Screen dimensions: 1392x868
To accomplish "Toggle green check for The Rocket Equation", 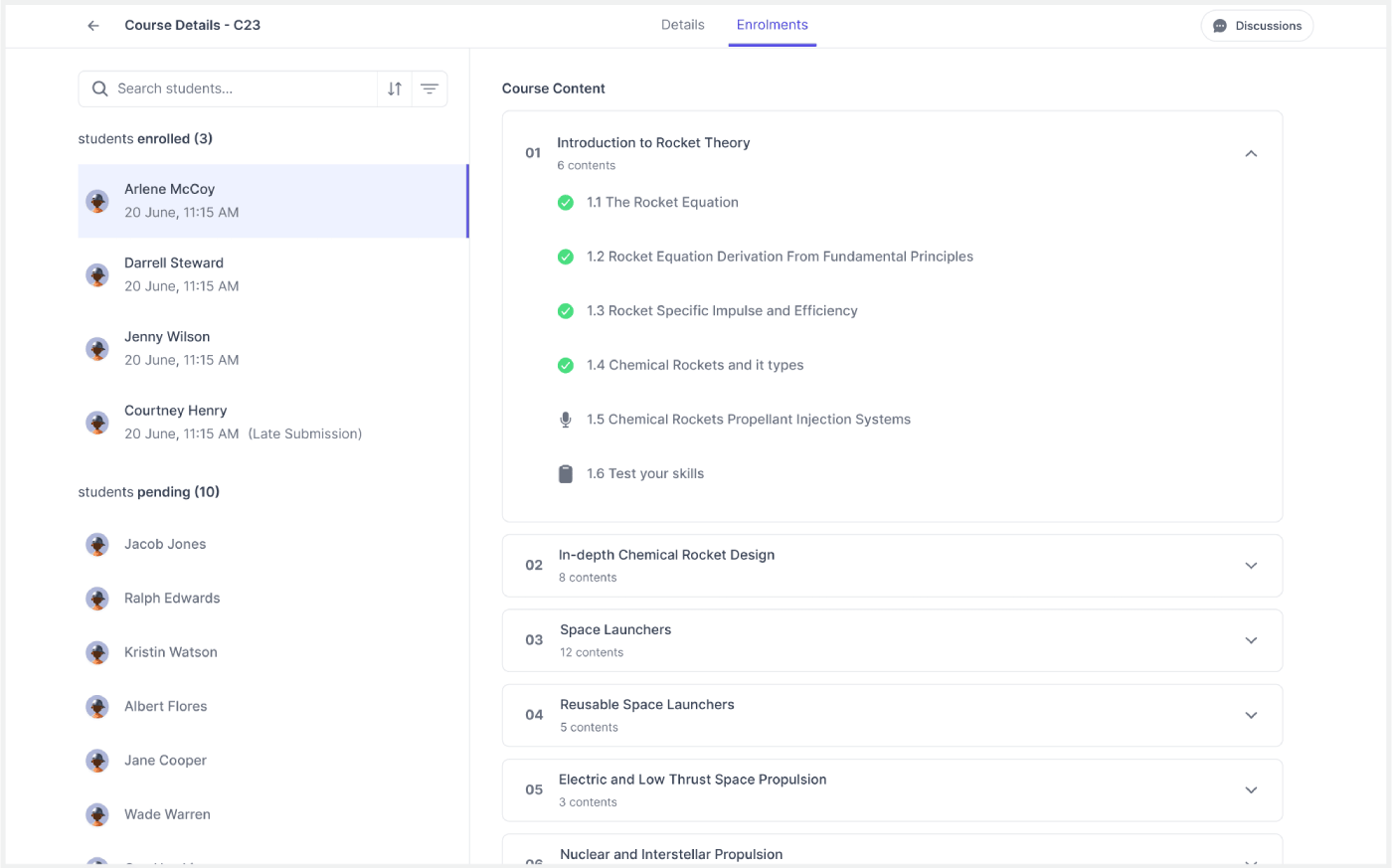I will 566,203.
